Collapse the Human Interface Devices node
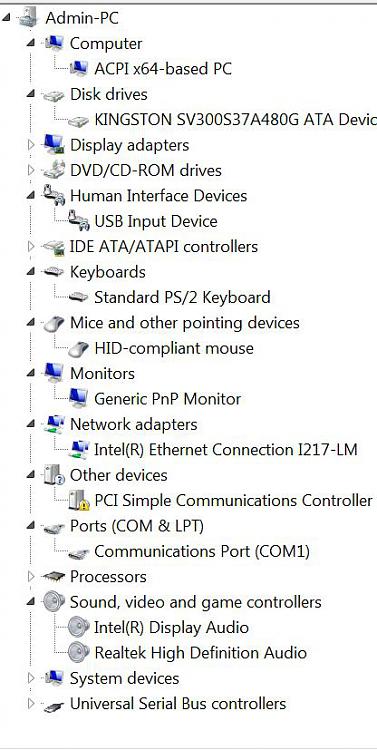This screenshot has width=377, height=750. (31, 195)
